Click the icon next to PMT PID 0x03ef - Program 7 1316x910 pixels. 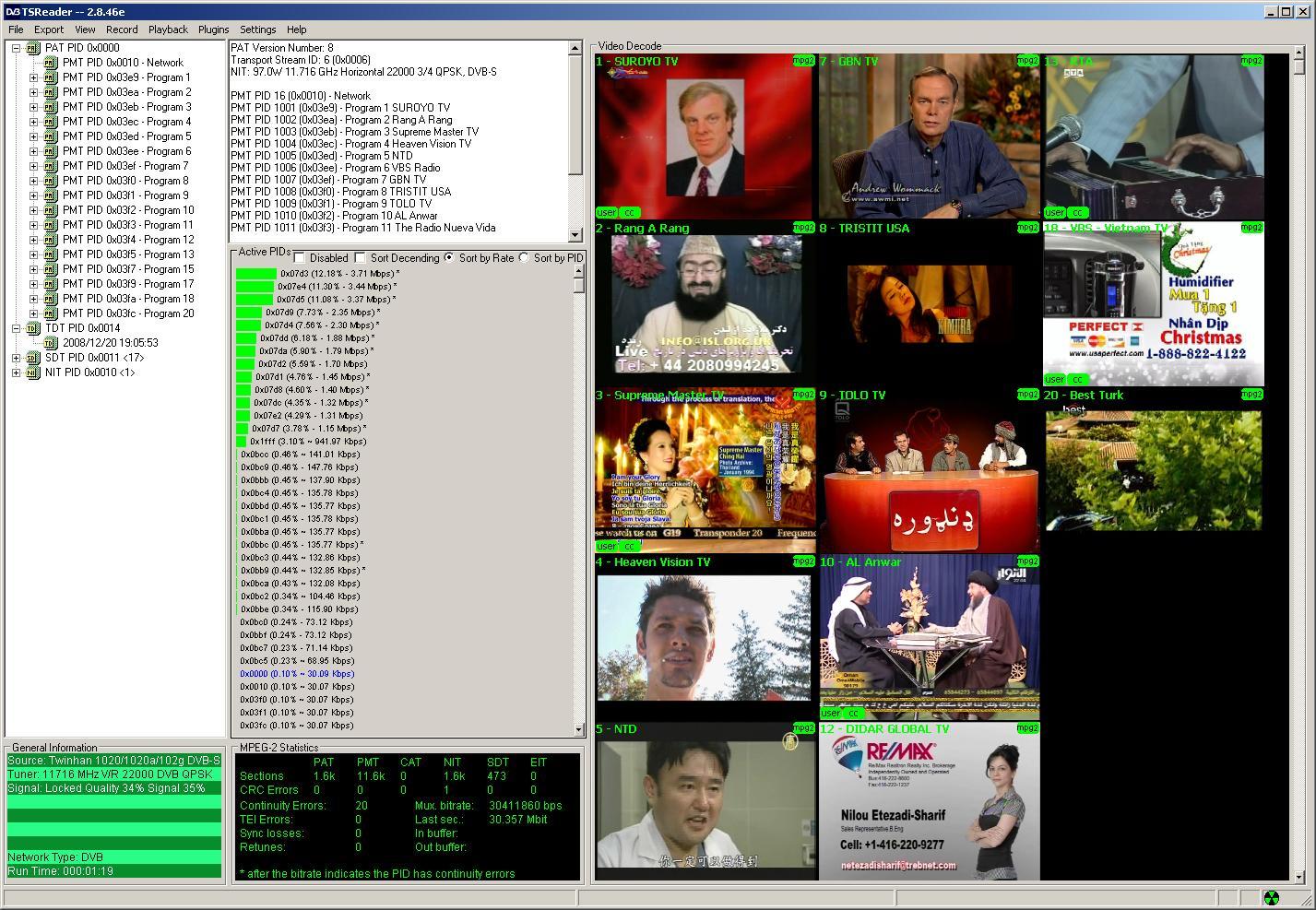[51, 166]
